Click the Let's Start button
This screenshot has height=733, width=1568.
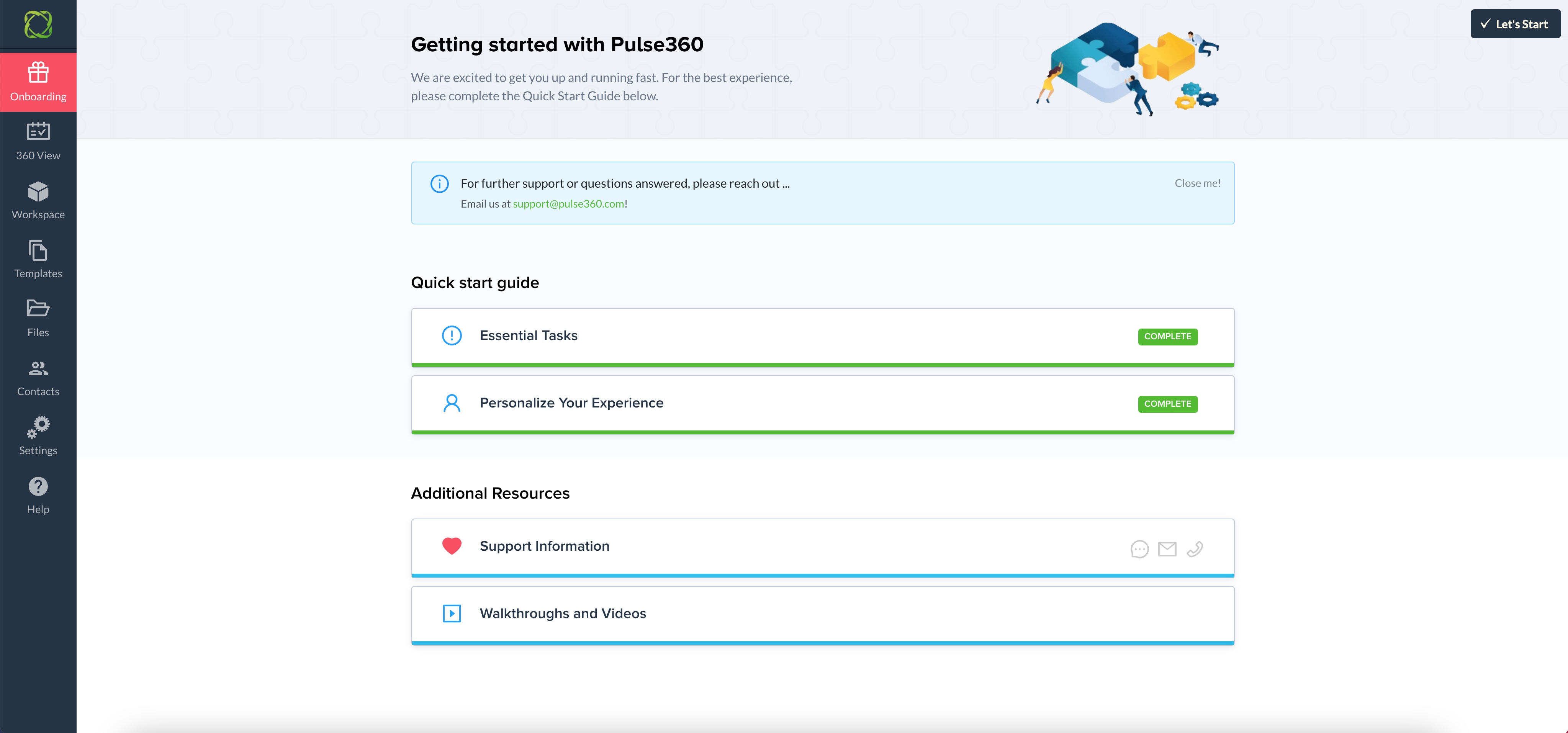coord(1515,25)
